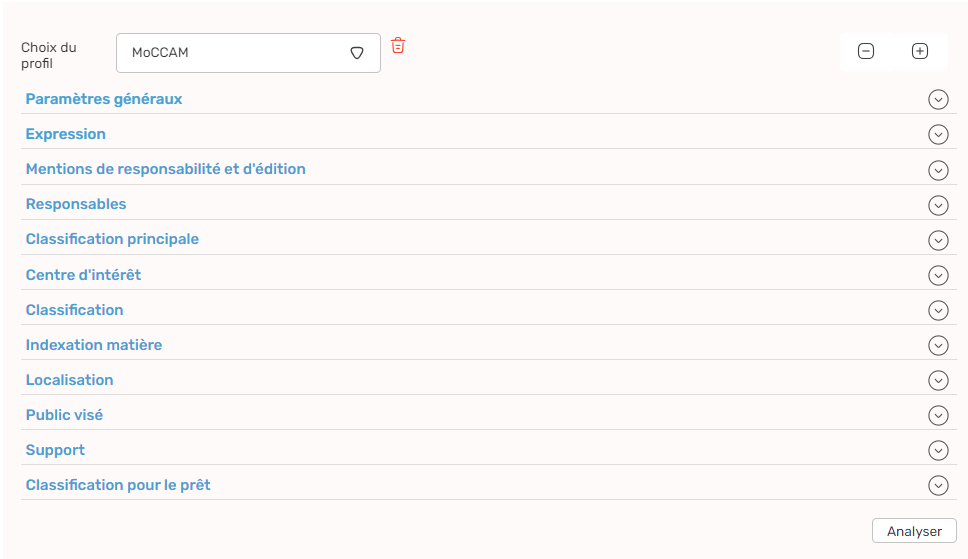The width and height of the screenshot is (968, 559).
Task: Click the Classification principale chevron icon
Action: tap(938, 240)
